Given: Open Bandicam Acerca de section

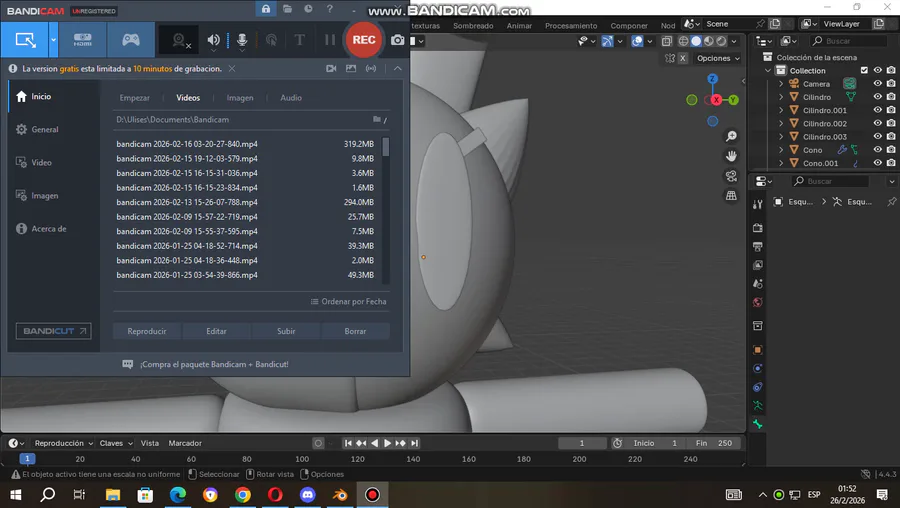Looking at the screenshot, I should [54, 228].
